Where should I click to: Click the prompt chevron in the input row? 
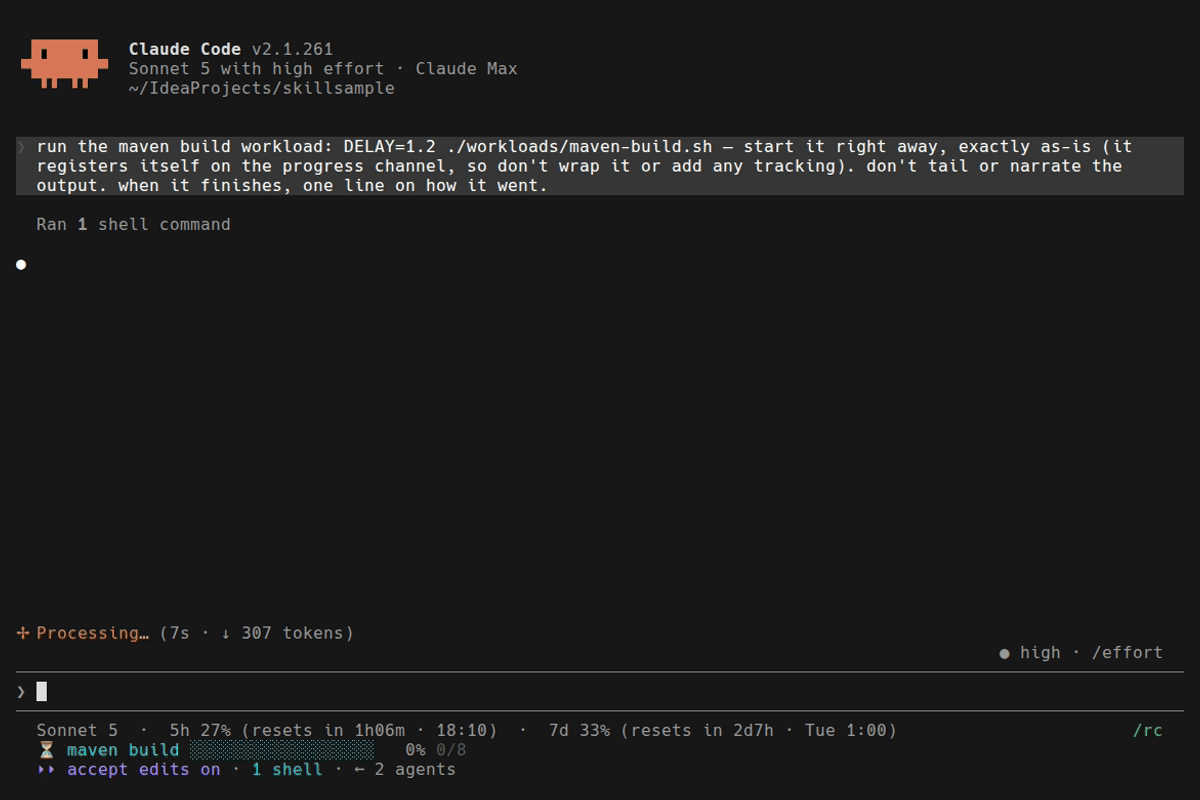click(x=21, y=691)
